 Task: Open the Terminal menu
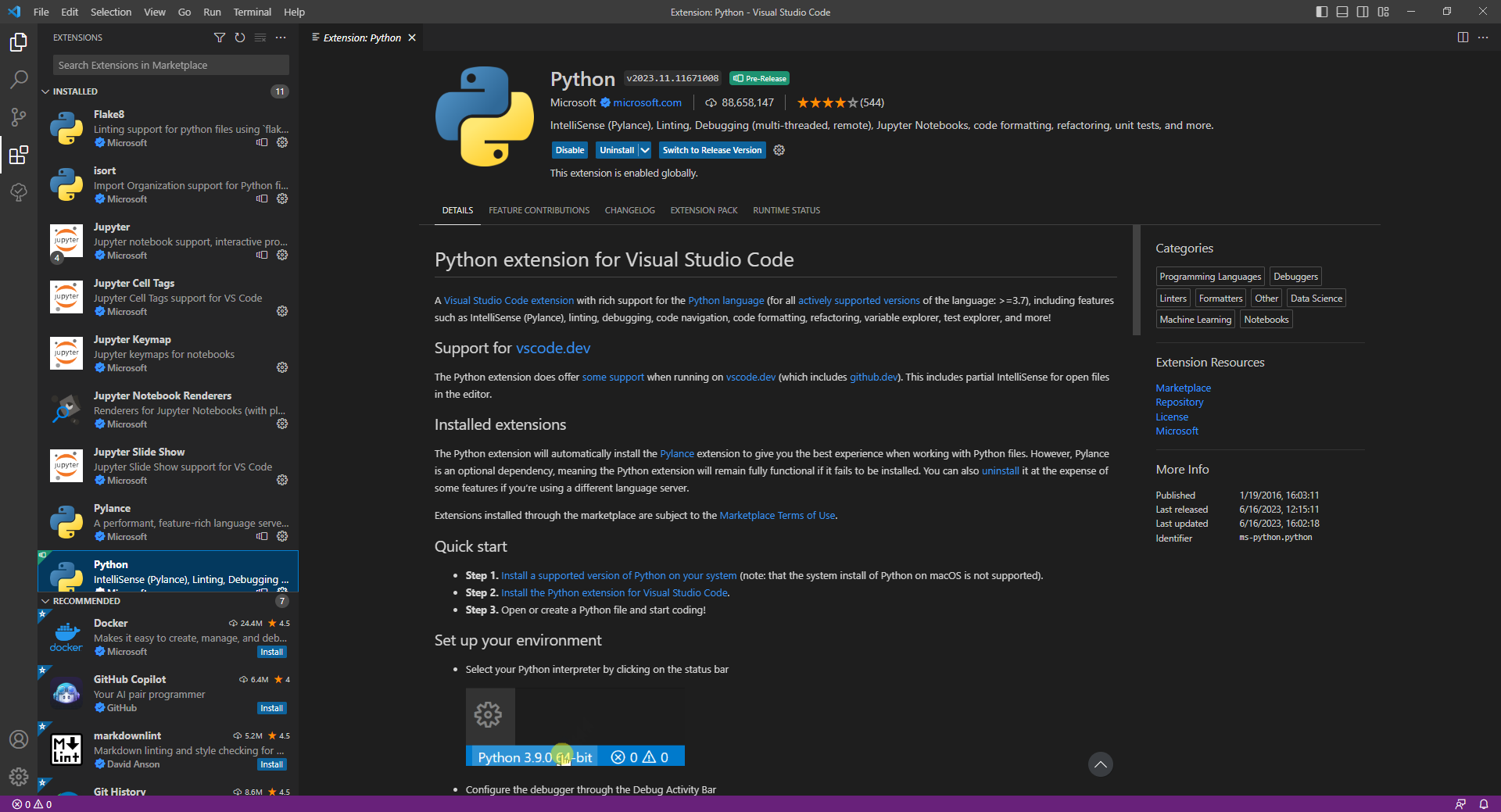pyautogui.click(x=252, y=12)
